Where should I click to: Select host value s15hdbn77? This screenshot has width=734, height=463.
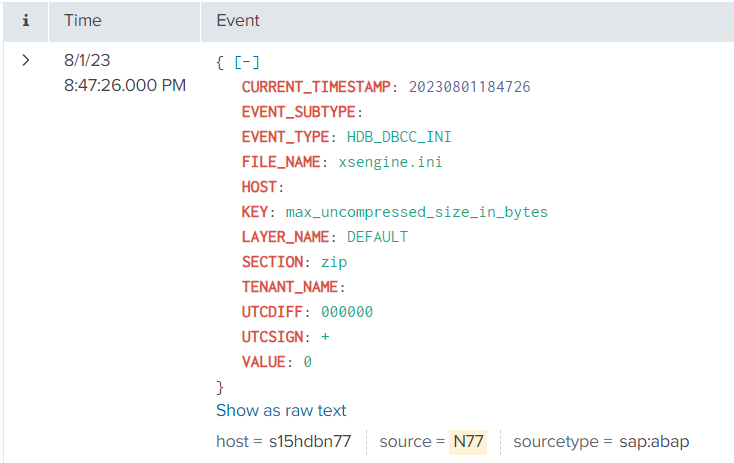point(310,441)
